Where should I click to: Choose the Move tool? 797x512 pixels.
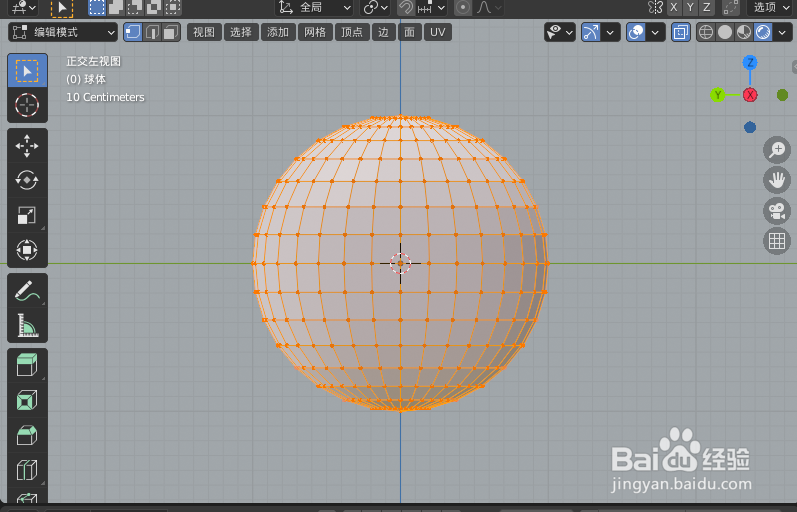[27, 146]
